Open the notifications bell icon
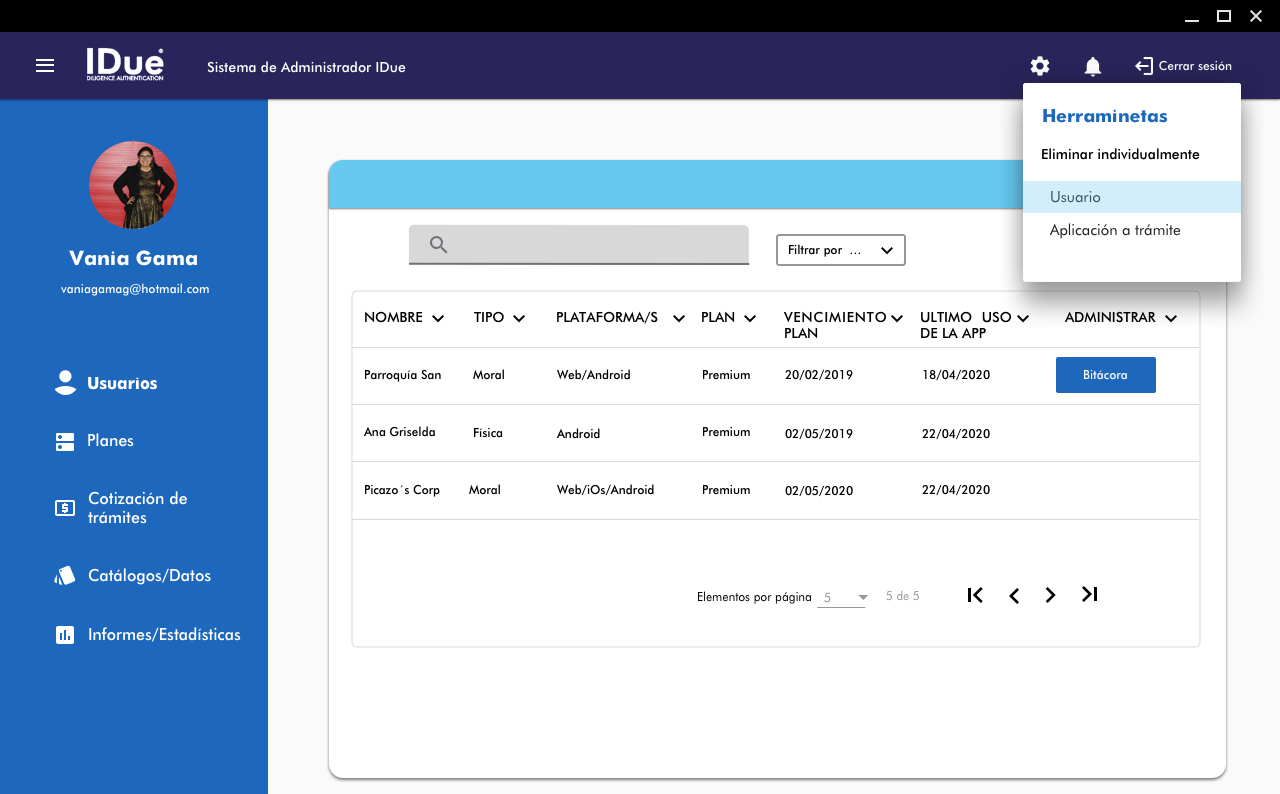The width and height of the screenshot is (1280, 794). [1093, 67]
